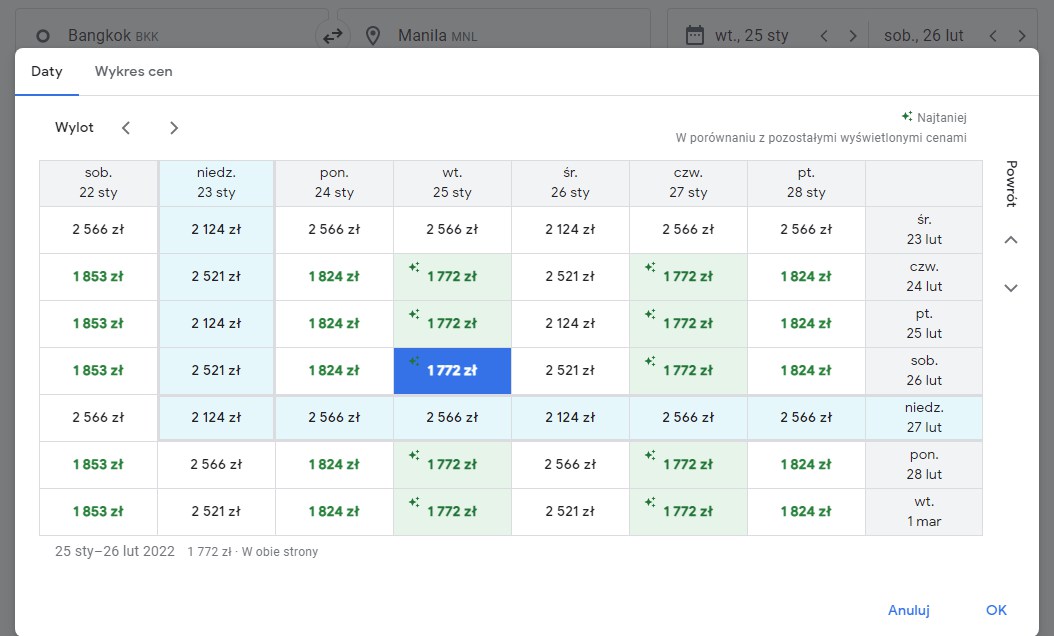Click the swap origin and destination icon

click(333, 36)
